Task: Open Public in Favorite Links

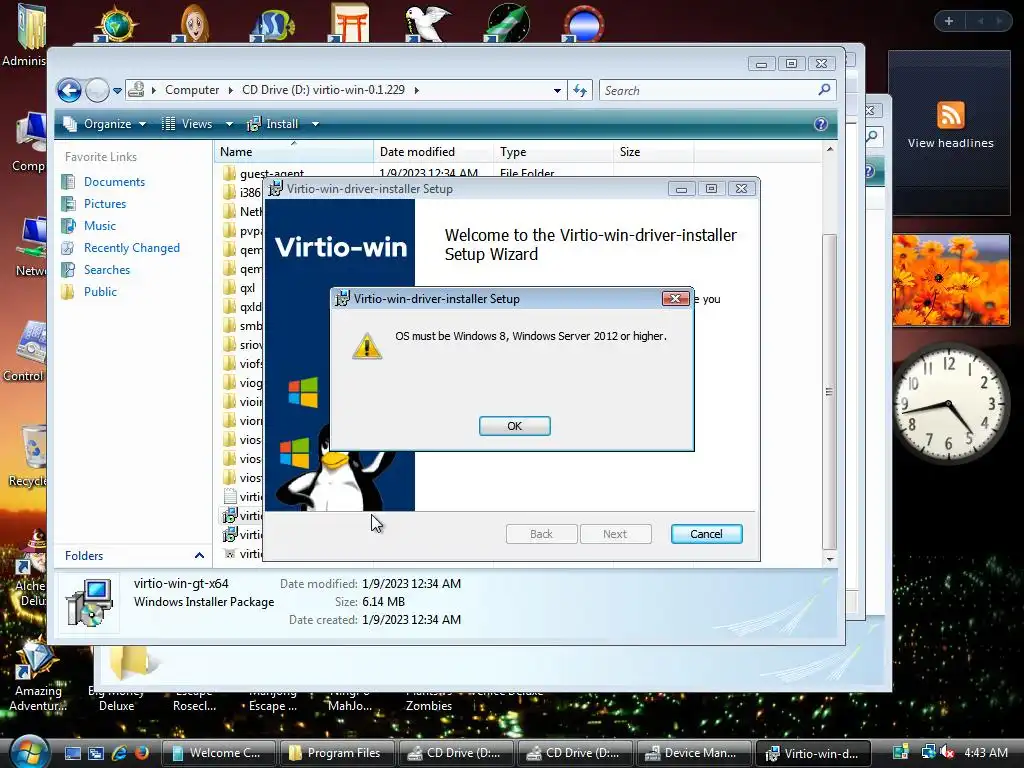Action: pyautogui.click(x=100, y=292)
